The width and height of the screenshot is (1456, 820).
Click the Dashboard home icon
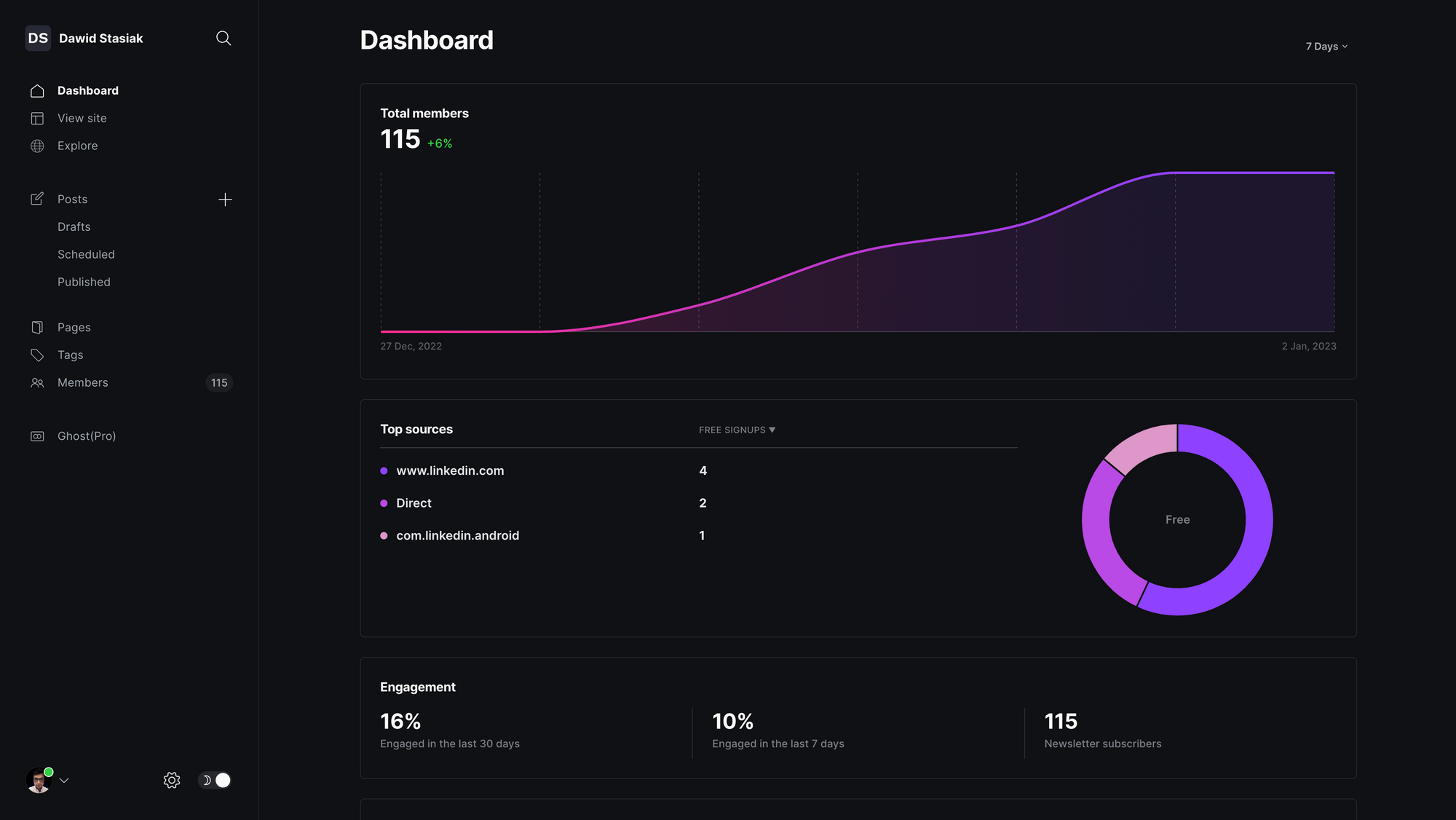[37, 91]
